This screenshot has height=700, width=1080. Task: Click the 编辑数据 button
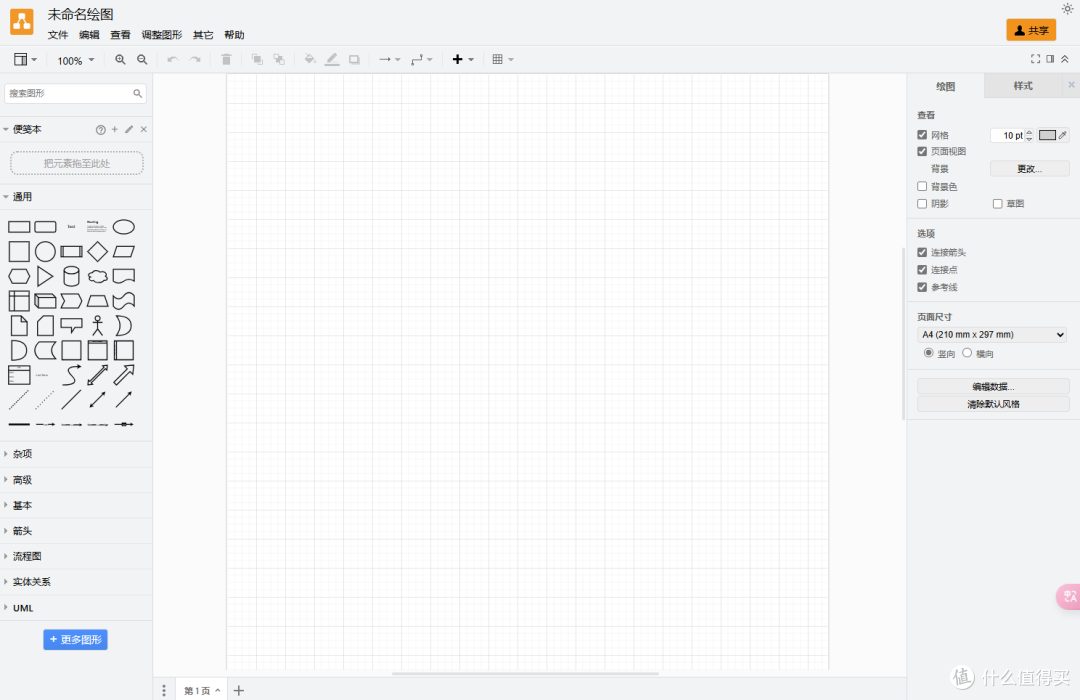pos(993,386)
